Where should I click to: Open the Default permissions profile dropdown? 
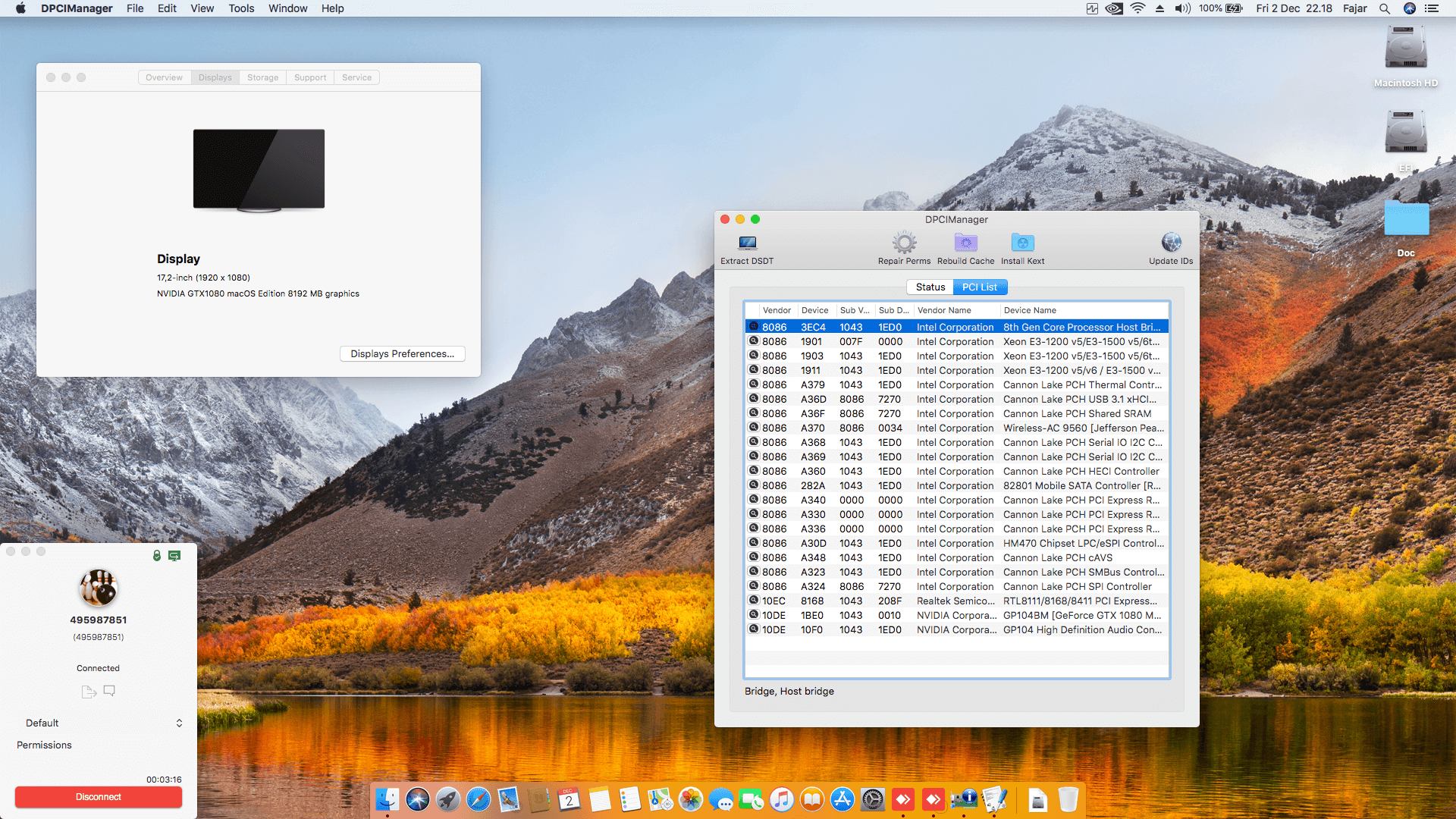[104, 723]
